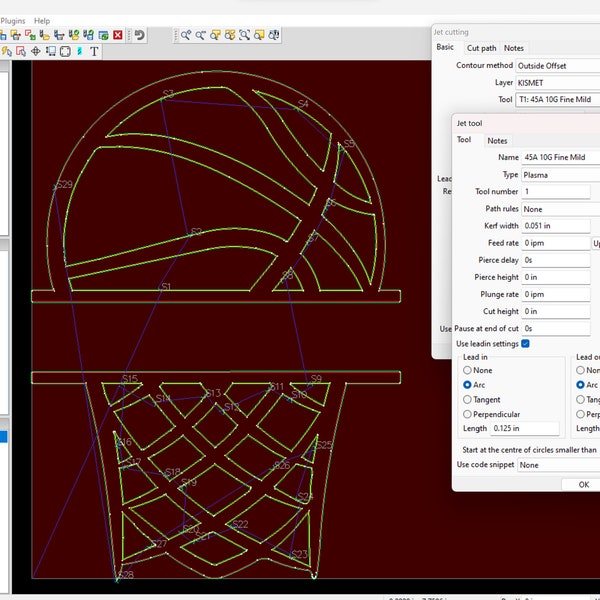The width and height of the screenshot is (600, 600).
Task: Toggle the Use leadin settings checkbox
Action: click(525, 344)
